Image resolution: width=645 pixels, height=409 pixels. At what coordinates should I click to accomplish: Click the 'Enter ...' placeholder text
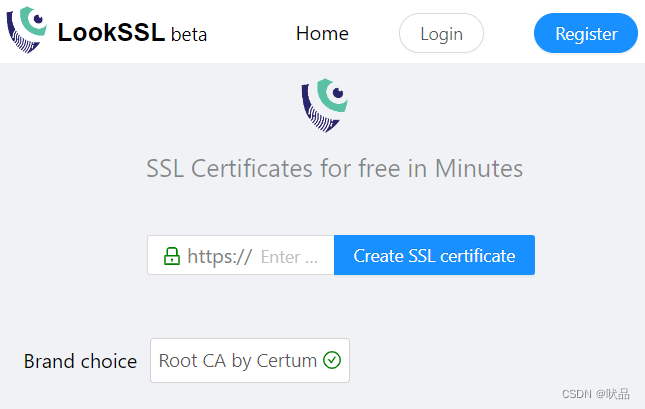[289, 257]
